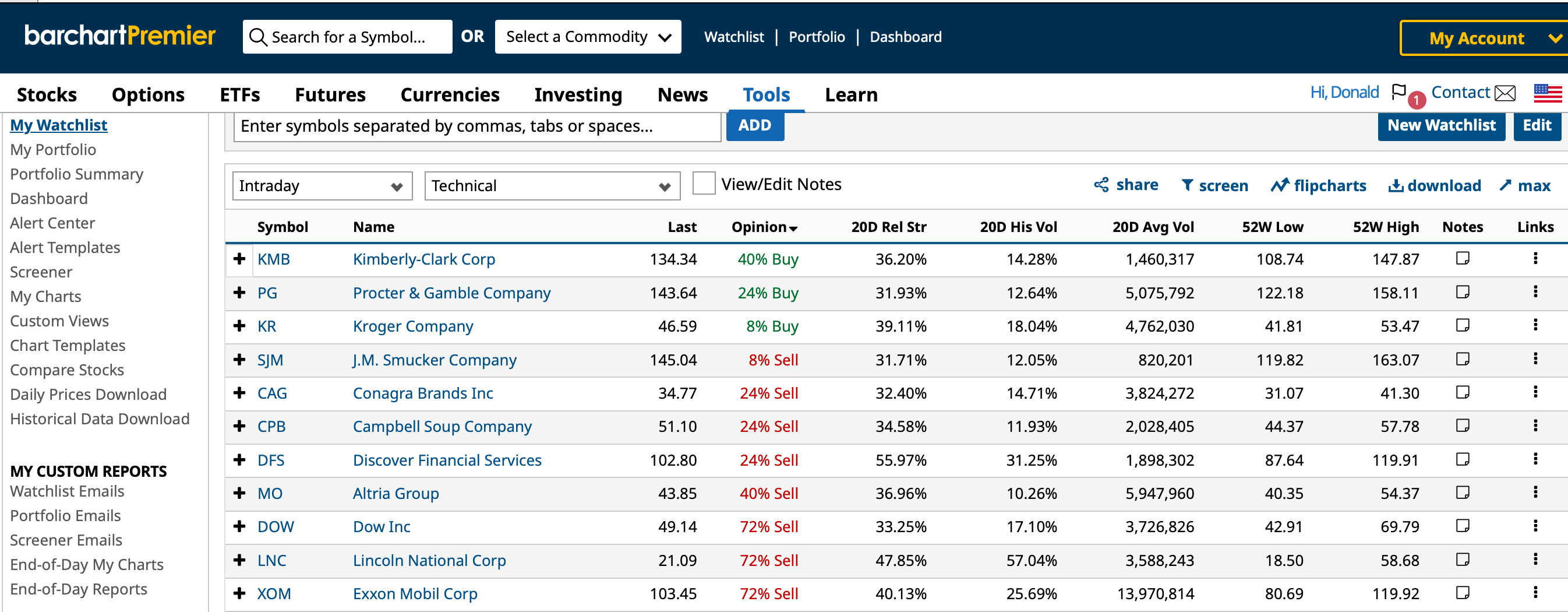Click the enter symbols input field

pos(477,126)
